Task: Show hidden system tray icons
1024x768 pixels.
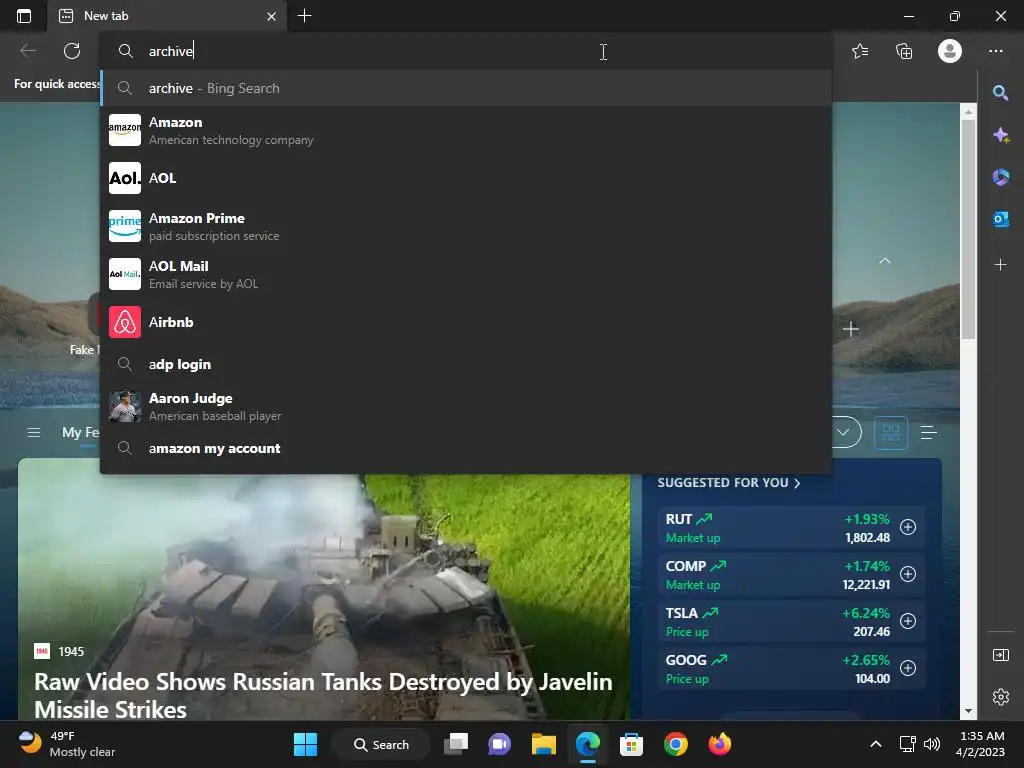Action: [x=876, y=744]
